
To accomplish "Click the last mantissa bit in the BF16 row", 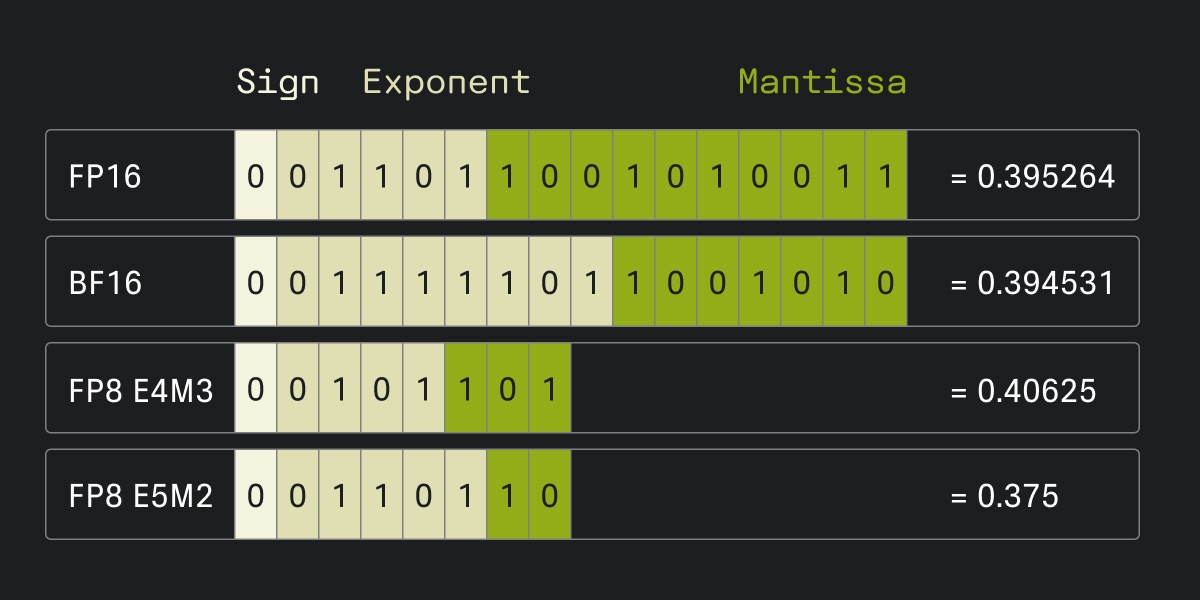I will [885, 283].
